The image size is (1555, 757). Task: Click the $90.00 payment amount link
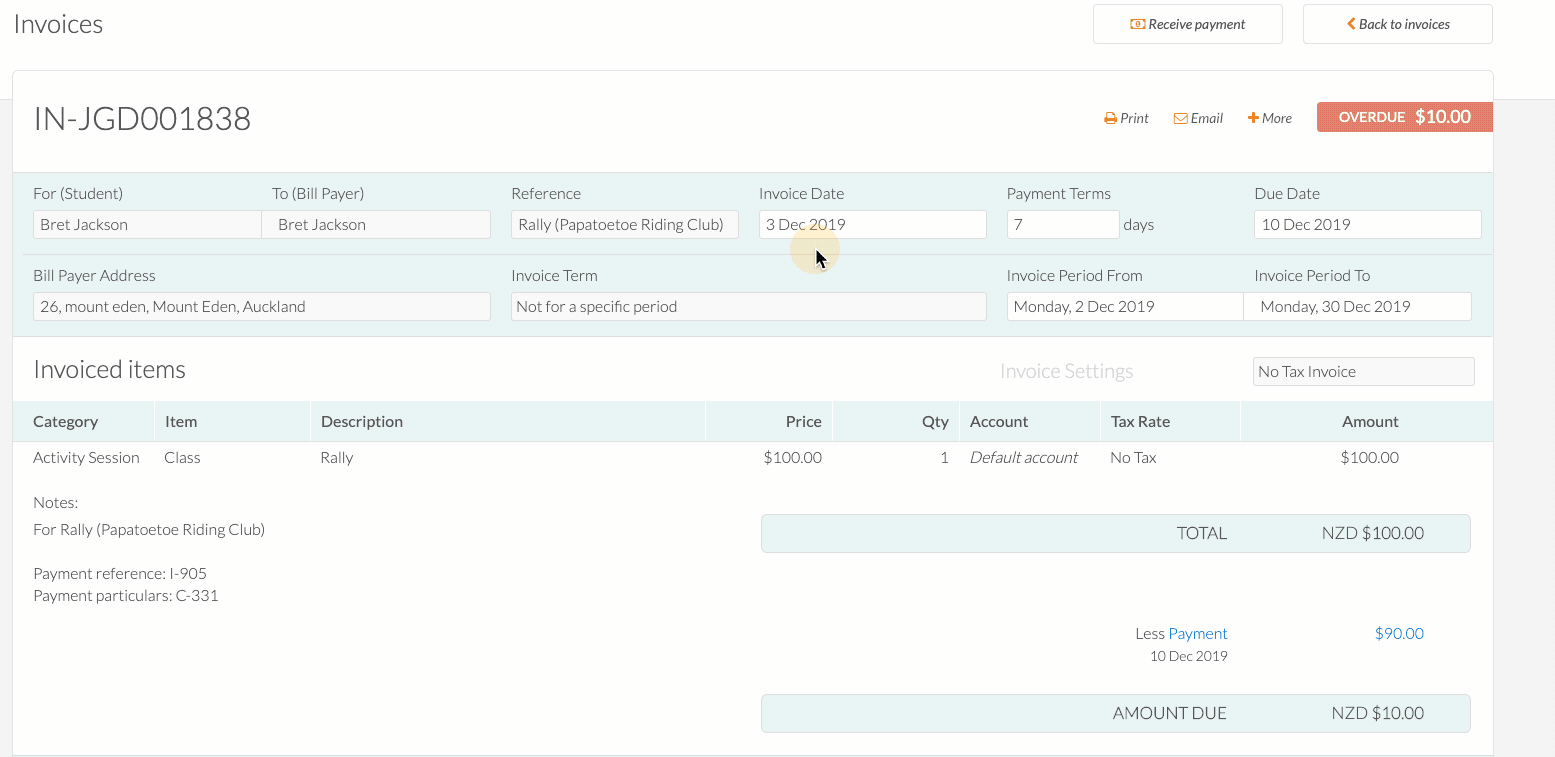[1399, 633]
